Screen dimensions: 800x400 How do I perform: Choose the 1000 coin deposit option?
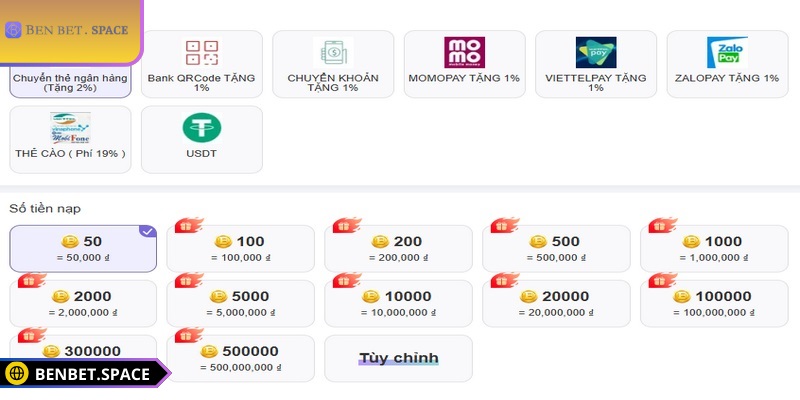coord(713,248)
